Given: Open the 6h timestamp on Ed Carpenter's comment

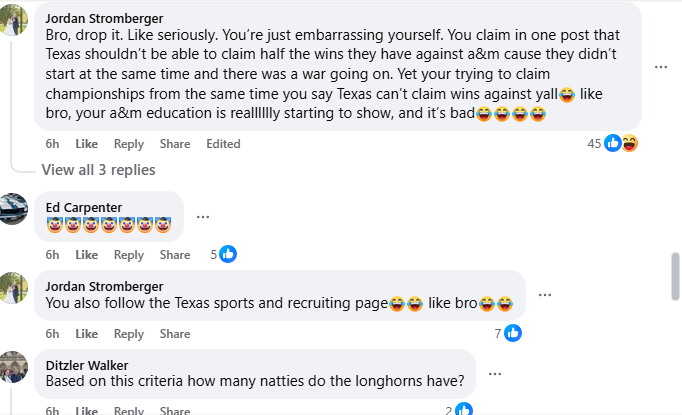Looking at the screenshot, I should coord(52,255).
